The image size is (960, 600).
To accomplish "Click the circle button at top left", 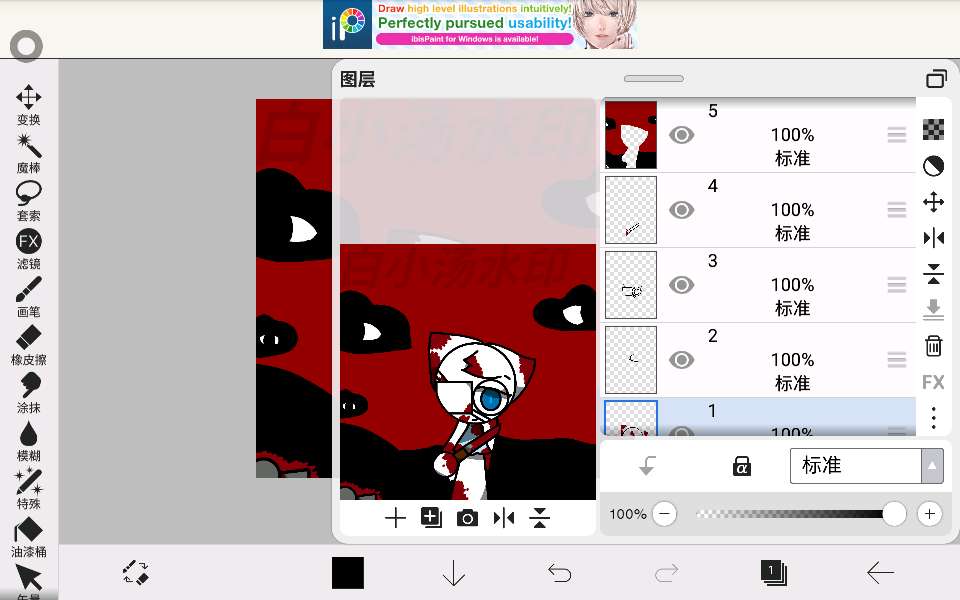I will tap(26, 46).
